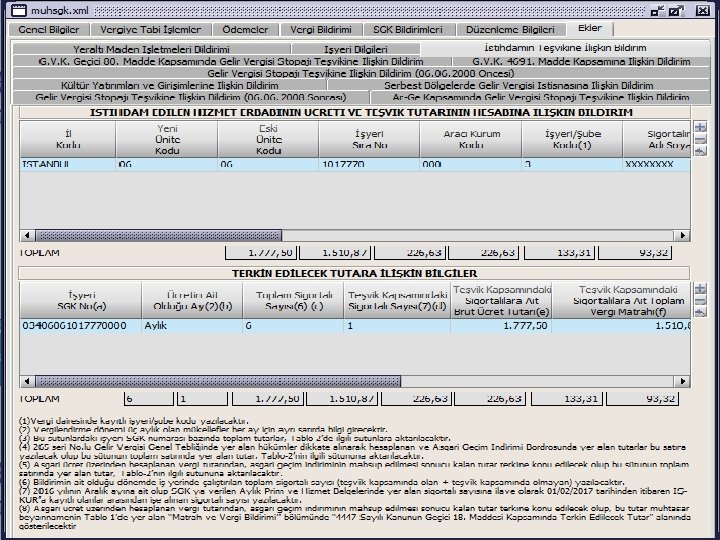Click the İl Kodu column header
The image size is (720, 540).
coord(68,140)
